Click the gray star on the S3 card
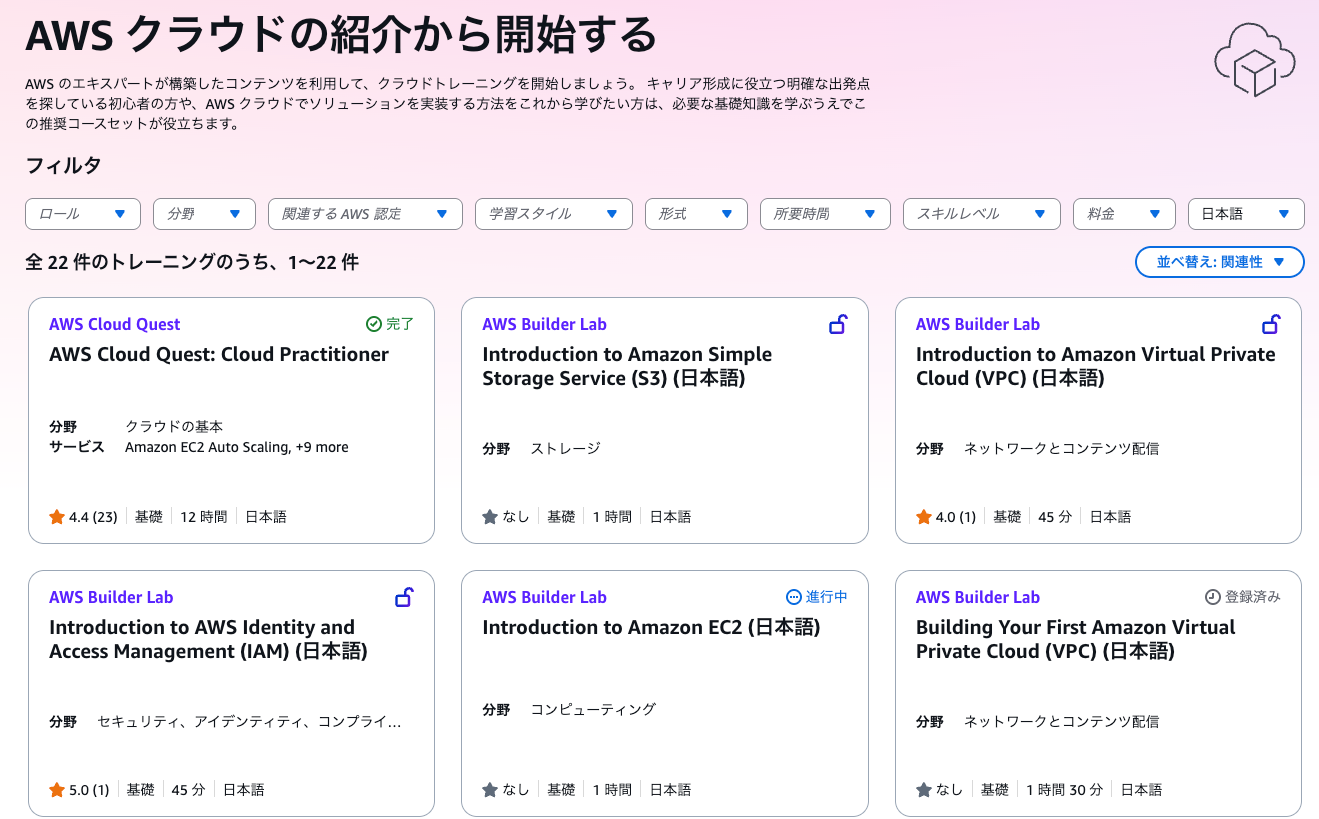This screenshot has height=819, width=1319. click(490, 517)
